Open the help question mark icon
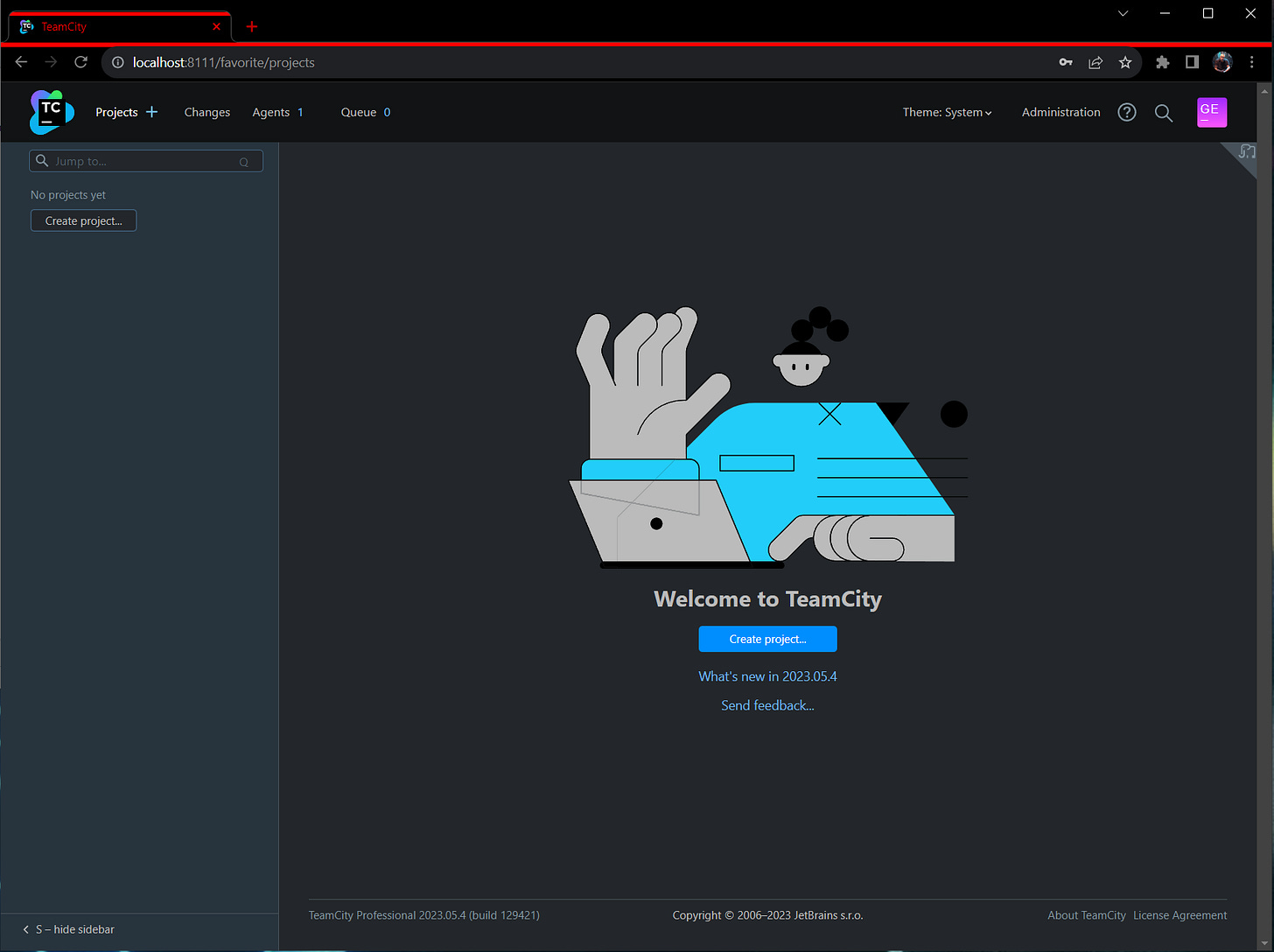 pos(1127,112)
